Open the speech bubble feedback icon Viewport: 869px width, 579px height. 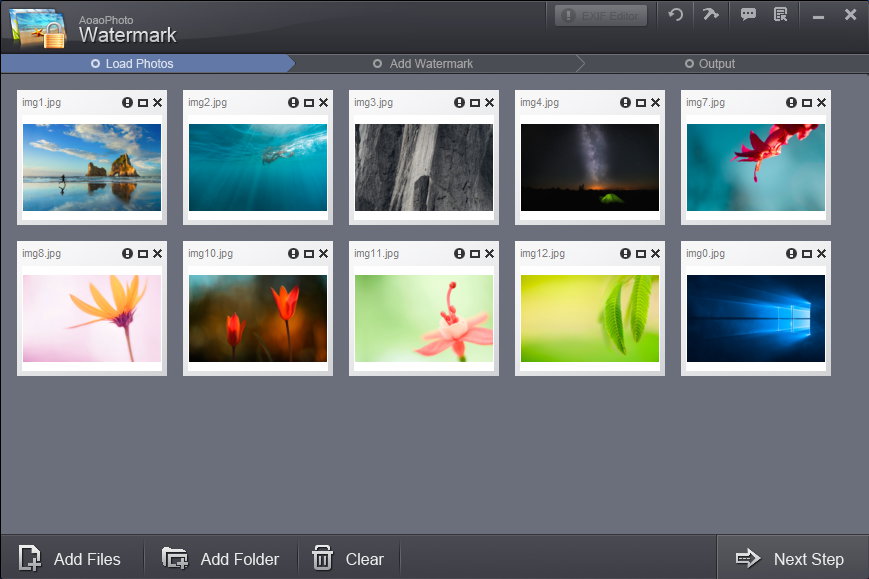(748, 15)
